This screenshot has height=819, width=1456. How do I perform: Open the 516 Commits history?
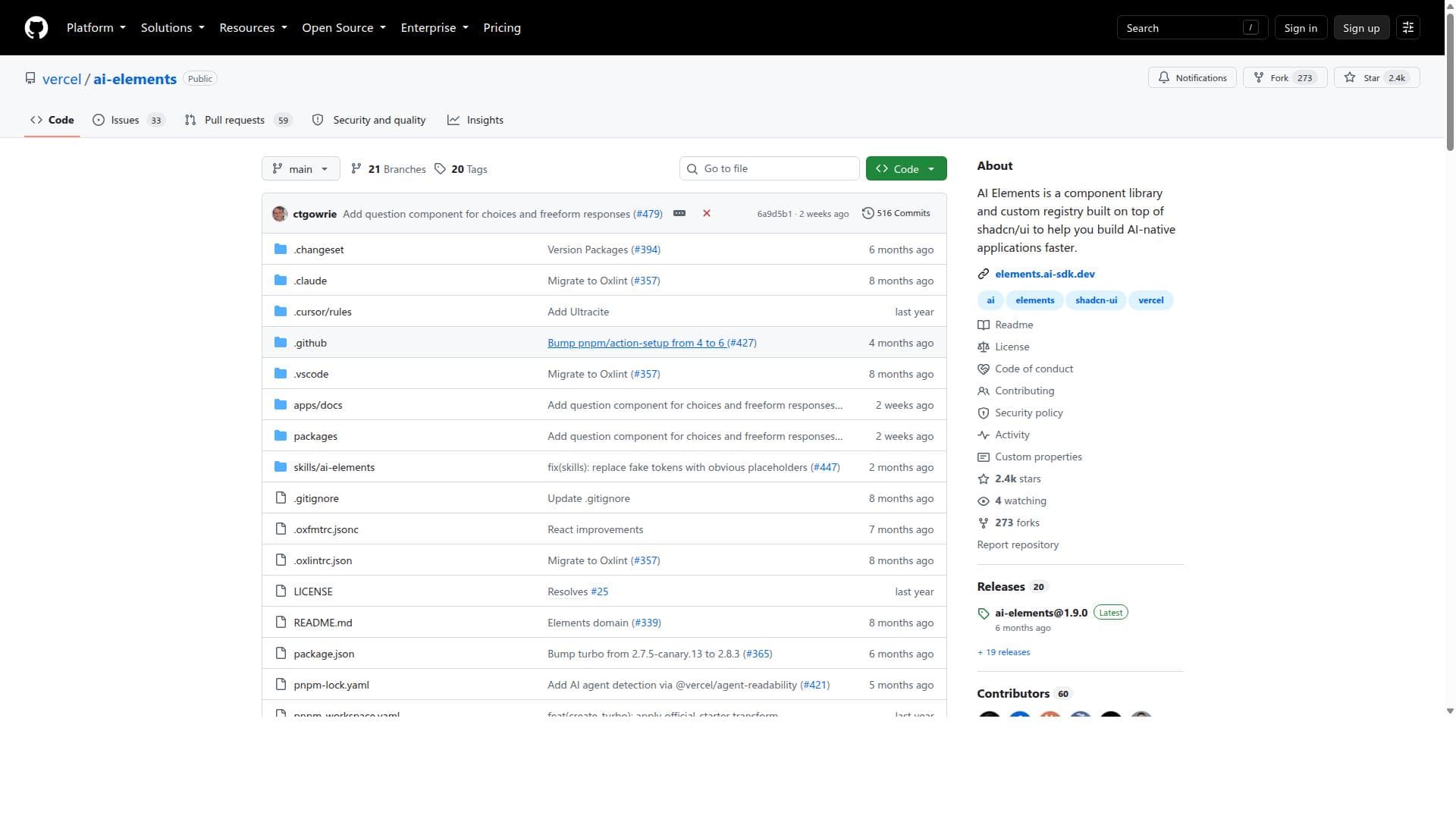pyautogui.click(x=896, y=214)
